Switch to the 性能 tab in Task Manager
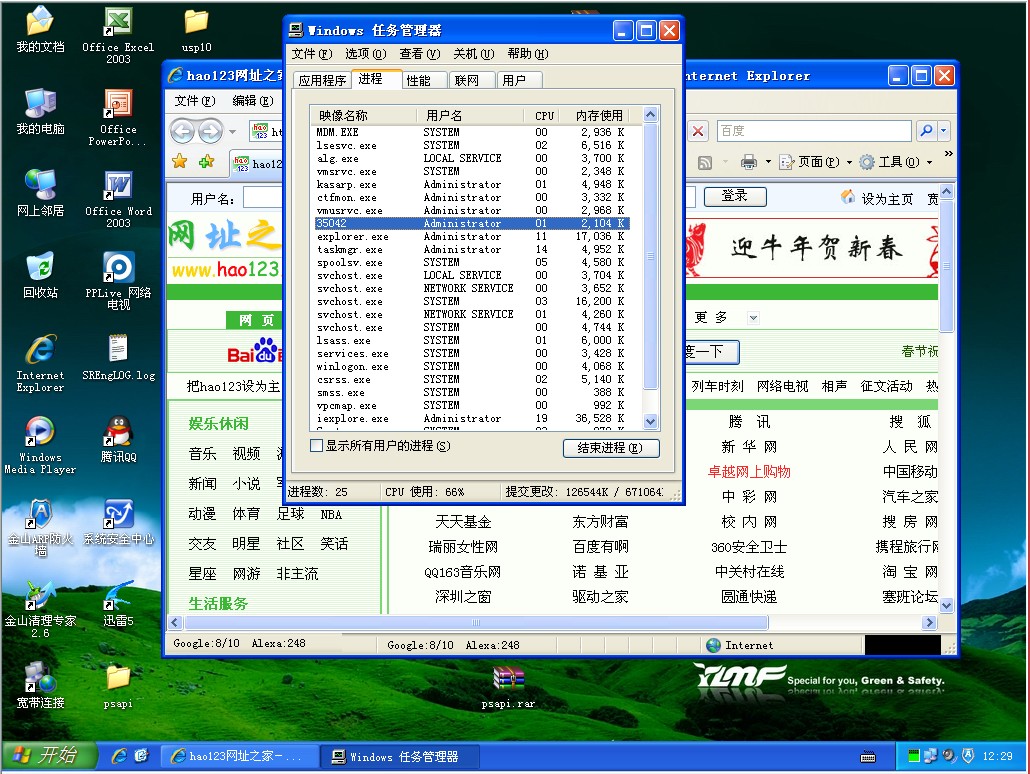The width and height of the screenshot is (1030, 774). (x=419, y=80)
